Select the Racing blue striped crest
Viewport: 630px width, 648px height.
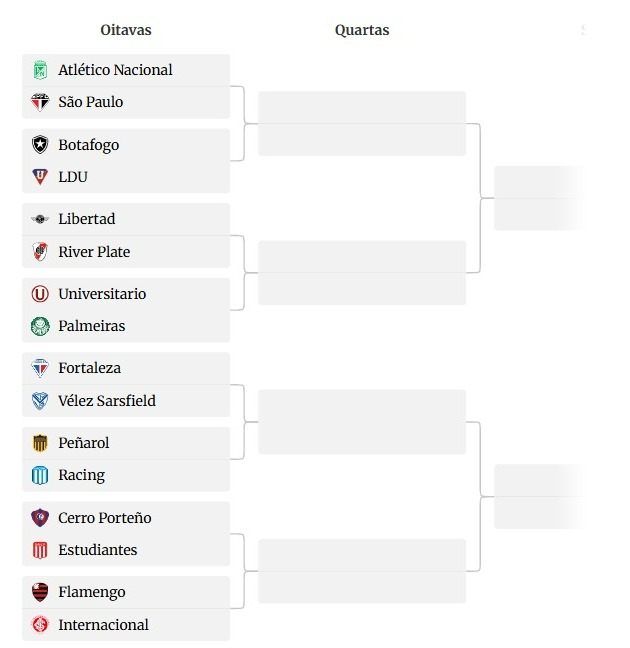pos(40,475)
